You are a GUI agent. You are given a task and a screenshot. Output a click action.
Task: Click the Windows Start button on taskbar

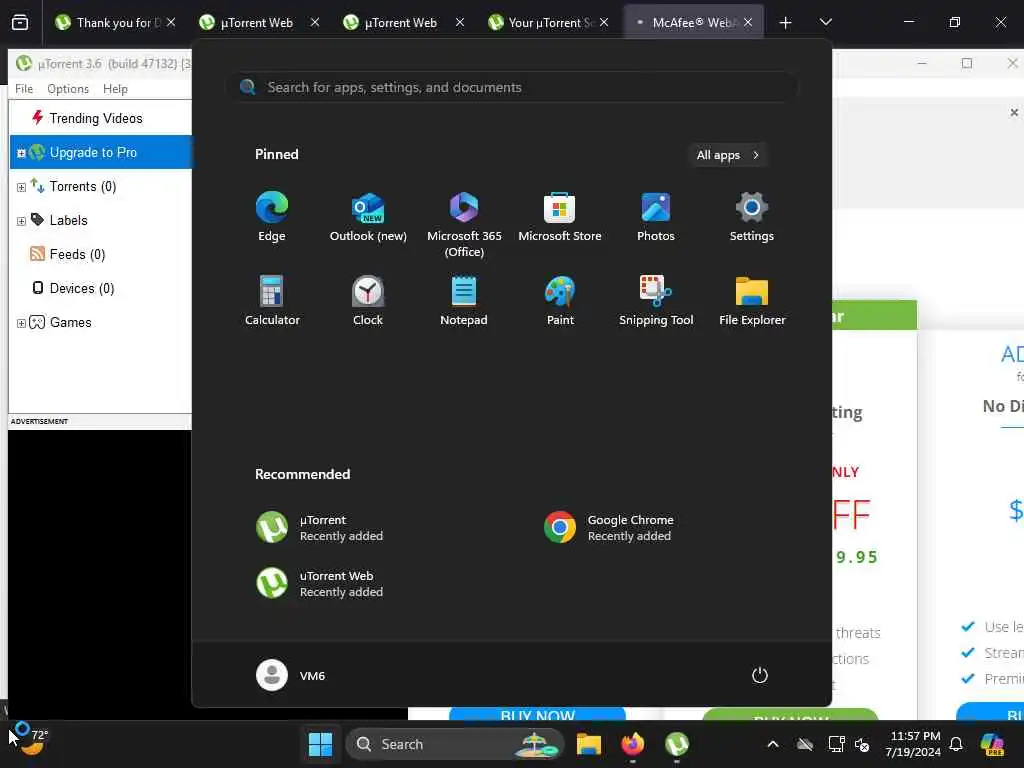coord(320,744)
